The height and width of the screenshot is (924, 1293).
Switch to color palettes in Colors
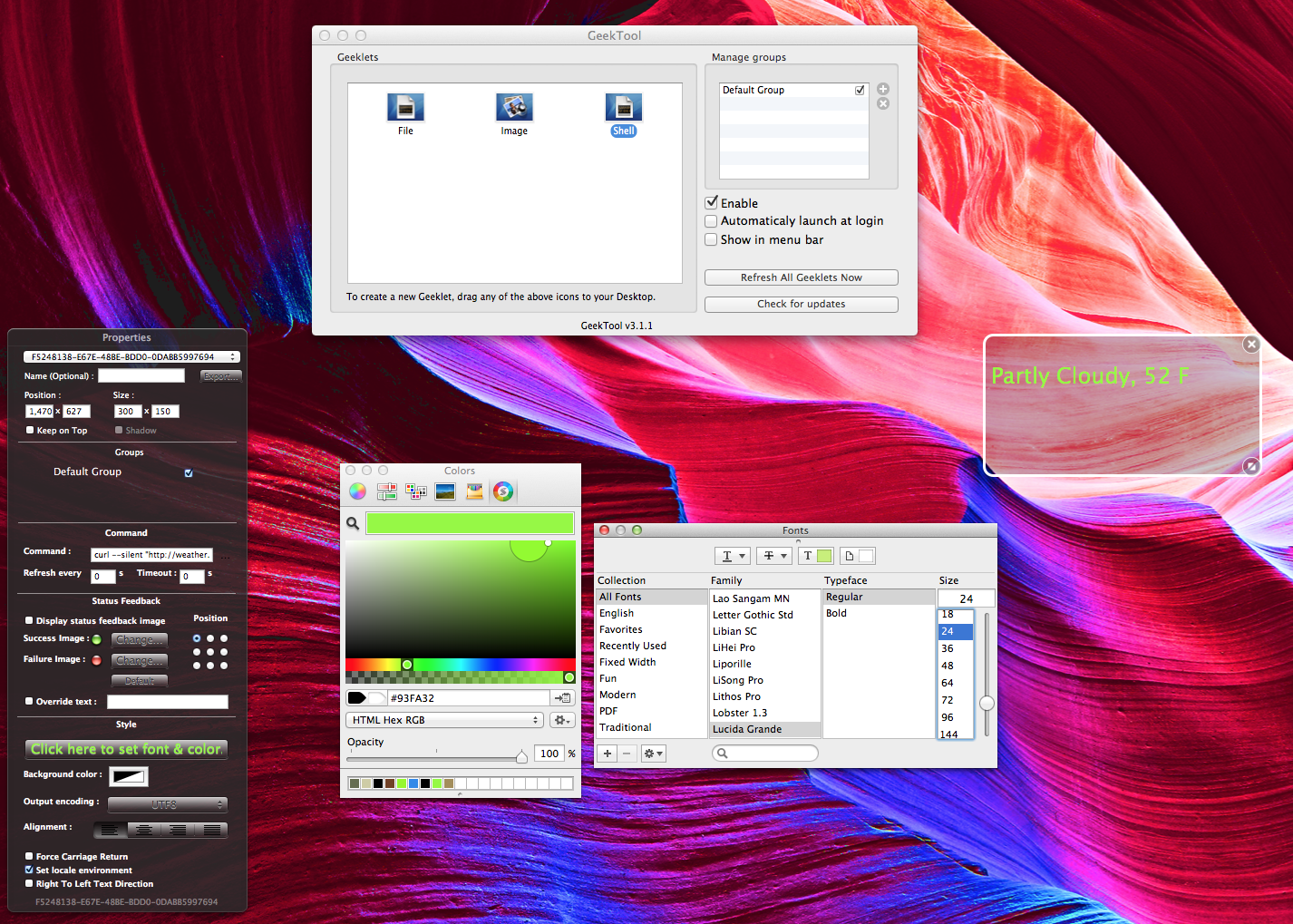point(416,491)
